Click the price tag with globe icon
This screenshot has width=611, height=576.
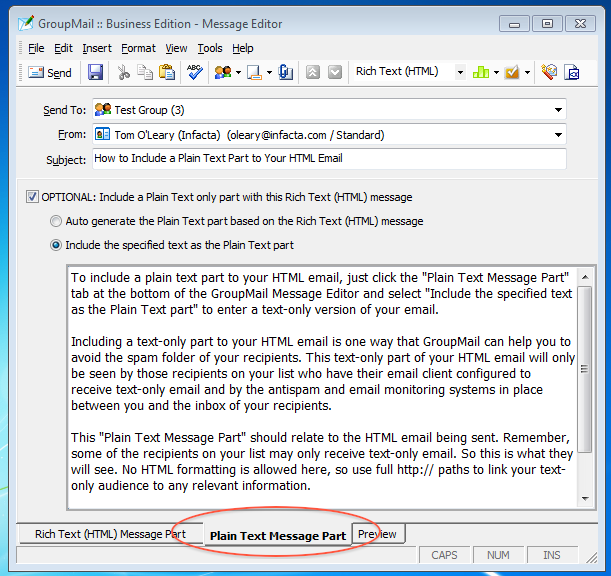[x=549, y=72]
